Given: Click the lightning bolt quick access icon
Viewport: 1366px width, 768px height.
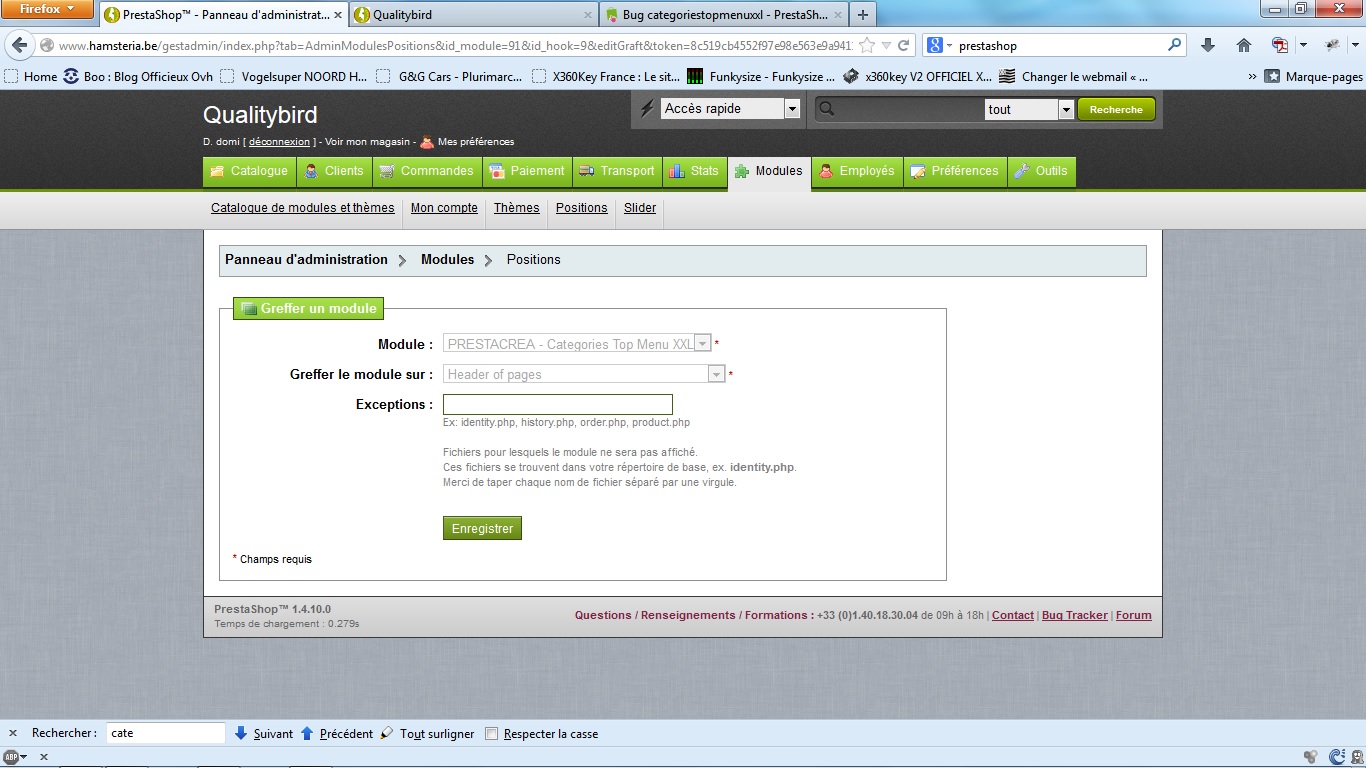Looking at the screenshot, I should pyautogui.click(x=646, y=108).
